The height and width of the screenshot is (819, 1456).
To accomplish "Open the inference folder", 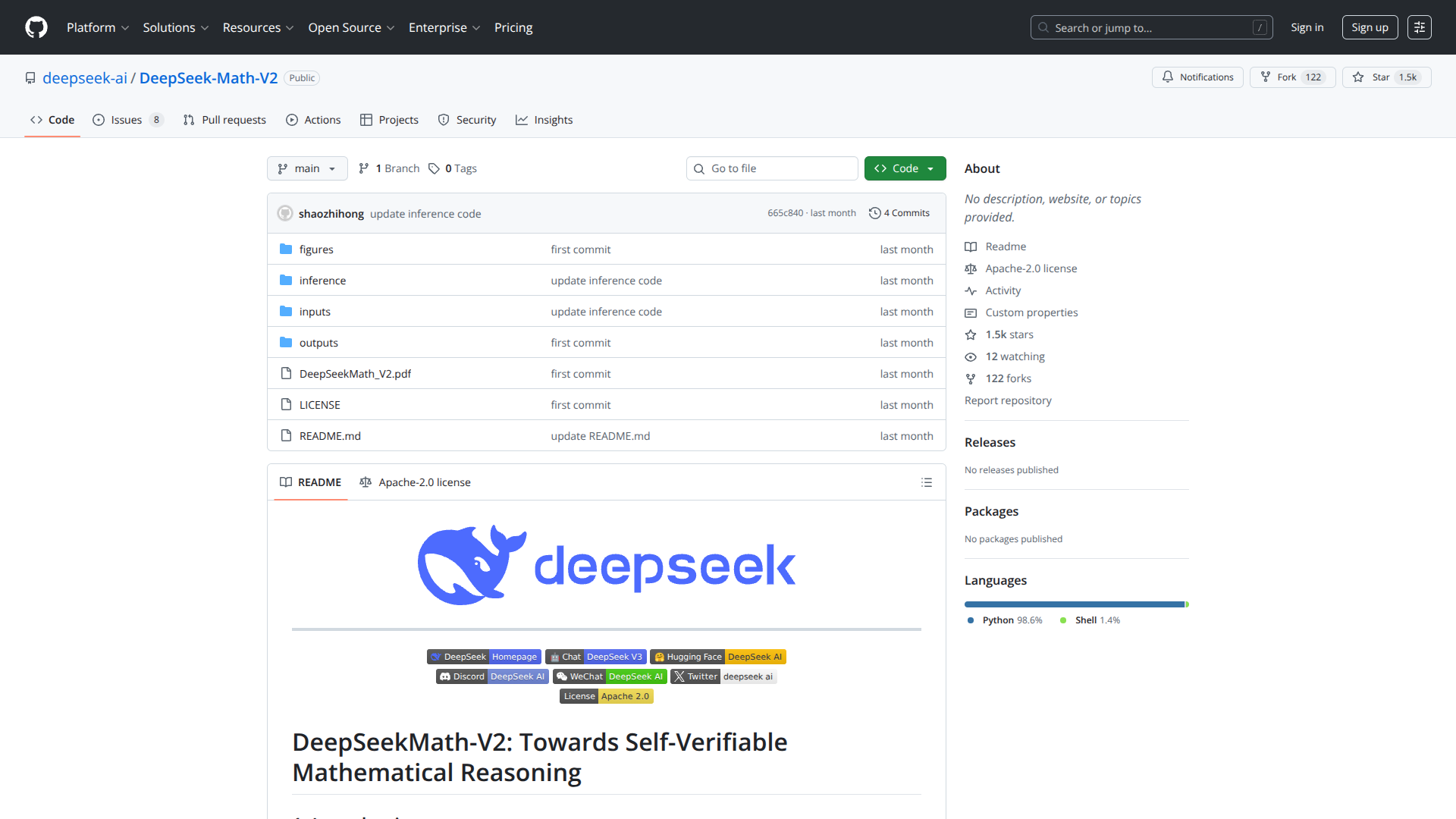I will point(322,280).
